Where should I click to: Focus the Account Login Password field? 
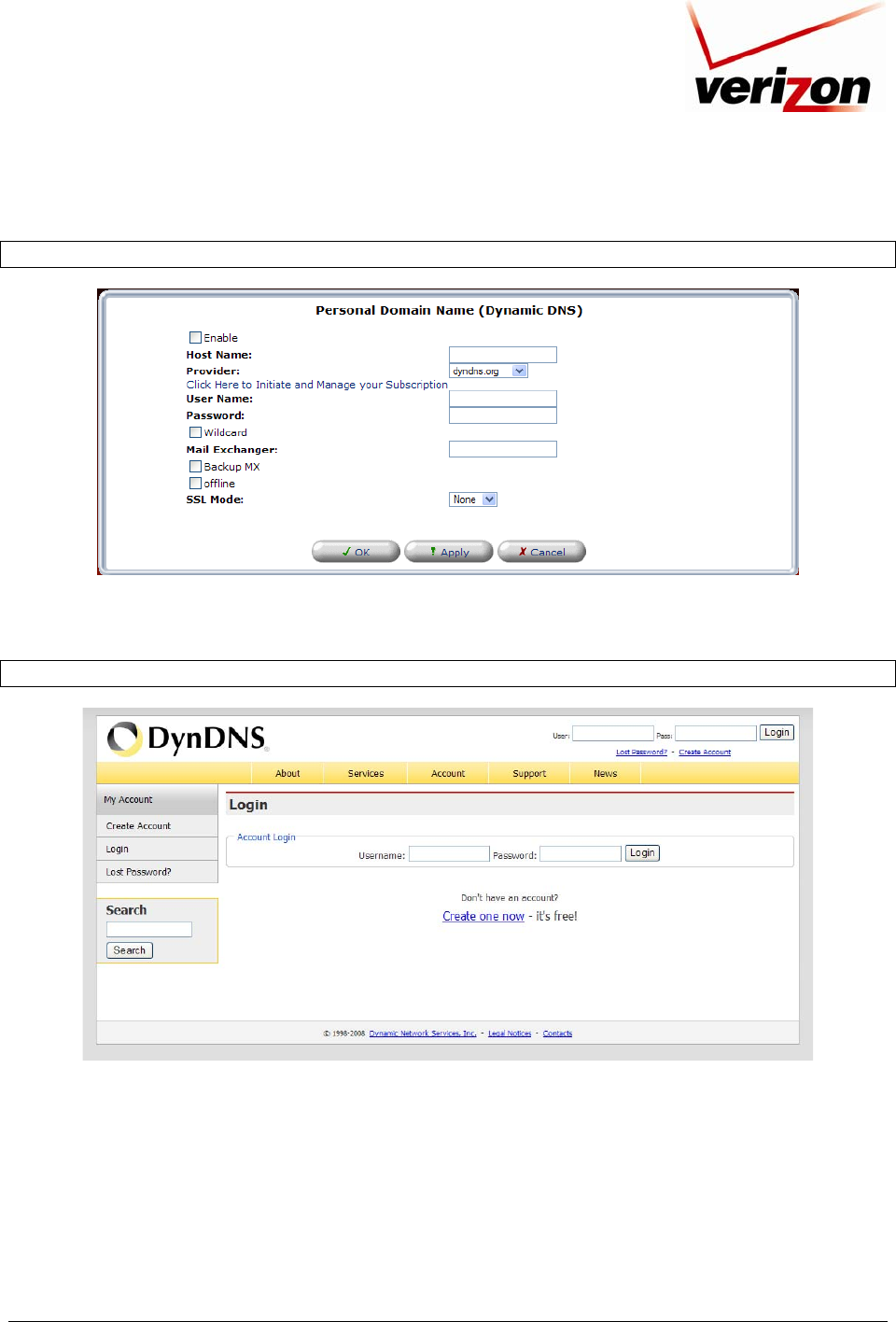(581, 854)
